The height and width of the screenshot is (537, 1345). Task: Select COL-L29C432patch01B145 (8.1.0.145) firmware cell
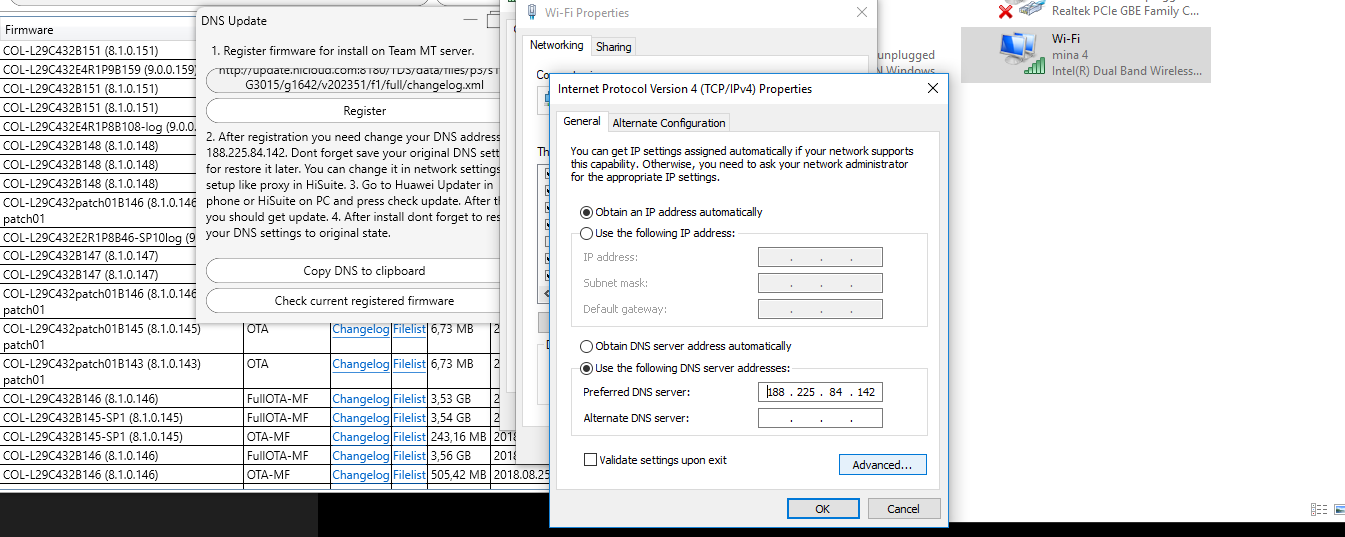tap(121, 337)
